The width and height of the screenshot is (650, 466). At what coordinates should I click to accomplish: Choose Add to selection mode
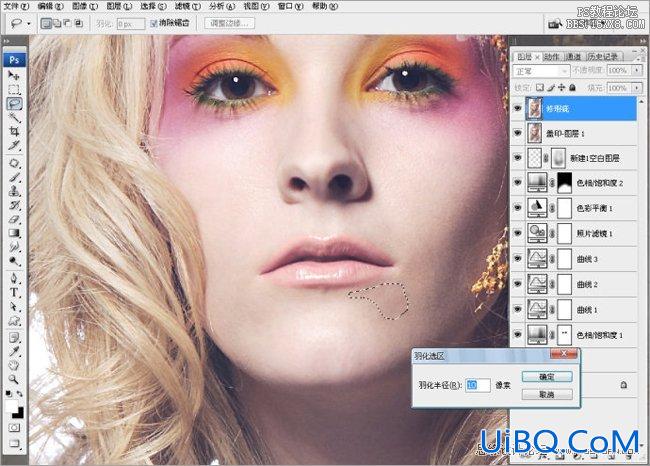57,23
